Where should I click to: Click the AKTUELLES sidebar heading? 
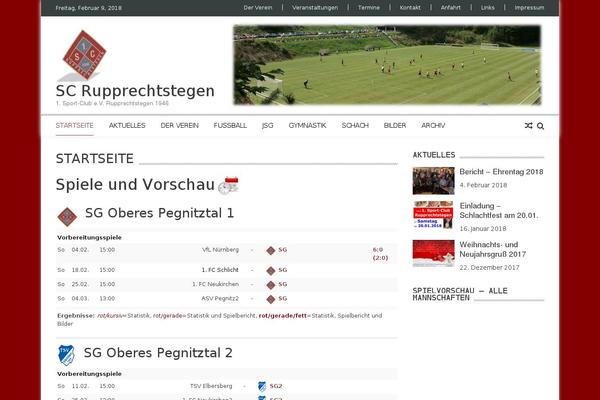tap(434, 155)
